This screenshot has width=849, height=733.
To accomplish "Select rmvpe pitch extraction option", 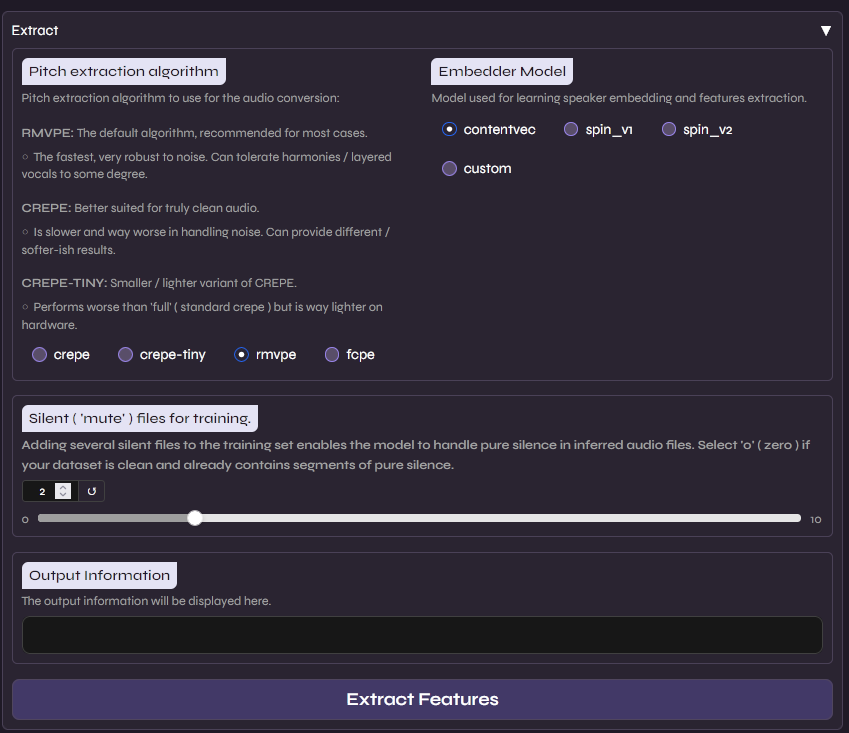I will [241, 355].
